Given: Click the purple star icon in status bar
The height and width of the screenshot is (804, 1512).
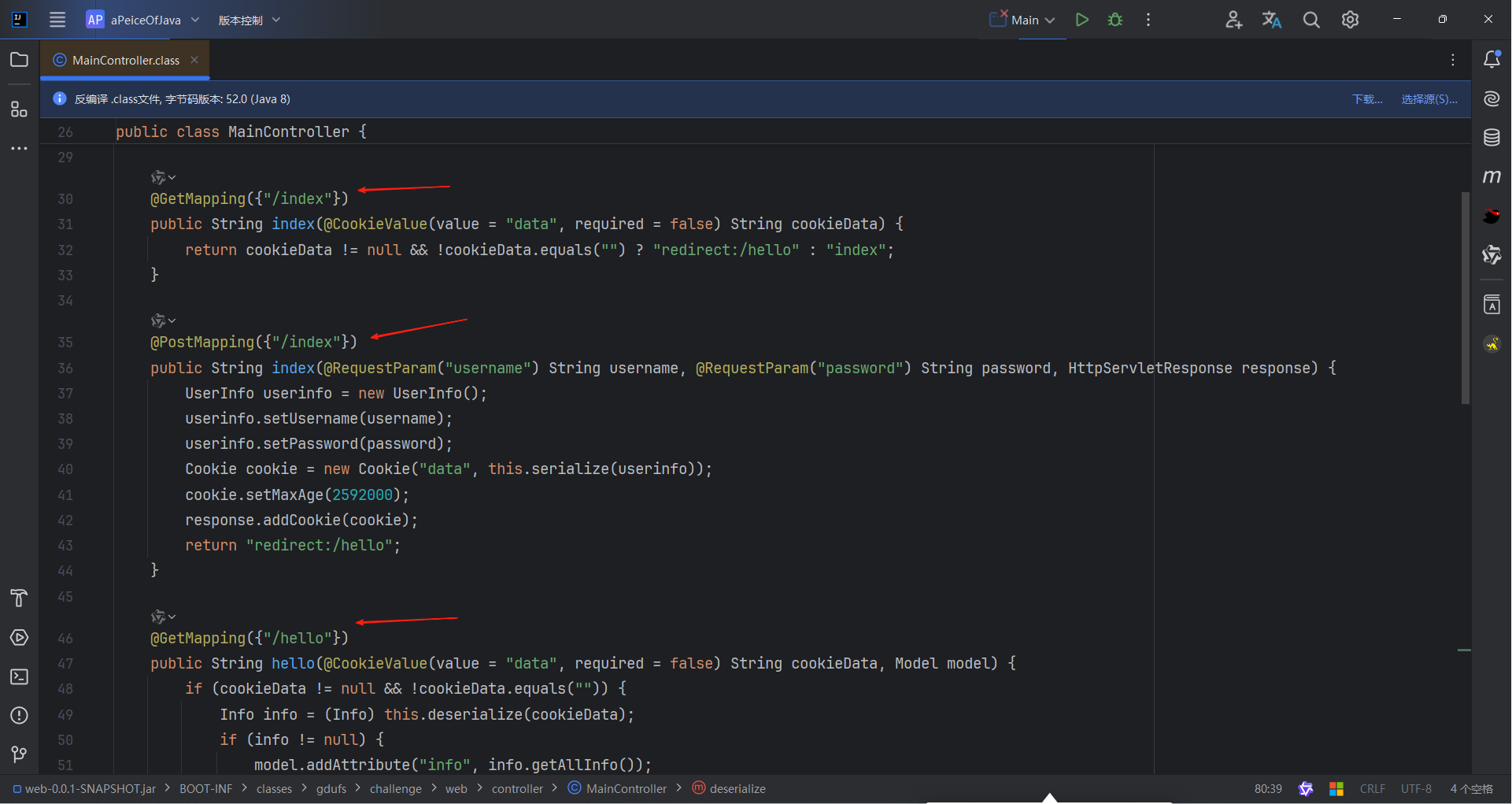Looking at the screenshot, I should pos(1306,789).
